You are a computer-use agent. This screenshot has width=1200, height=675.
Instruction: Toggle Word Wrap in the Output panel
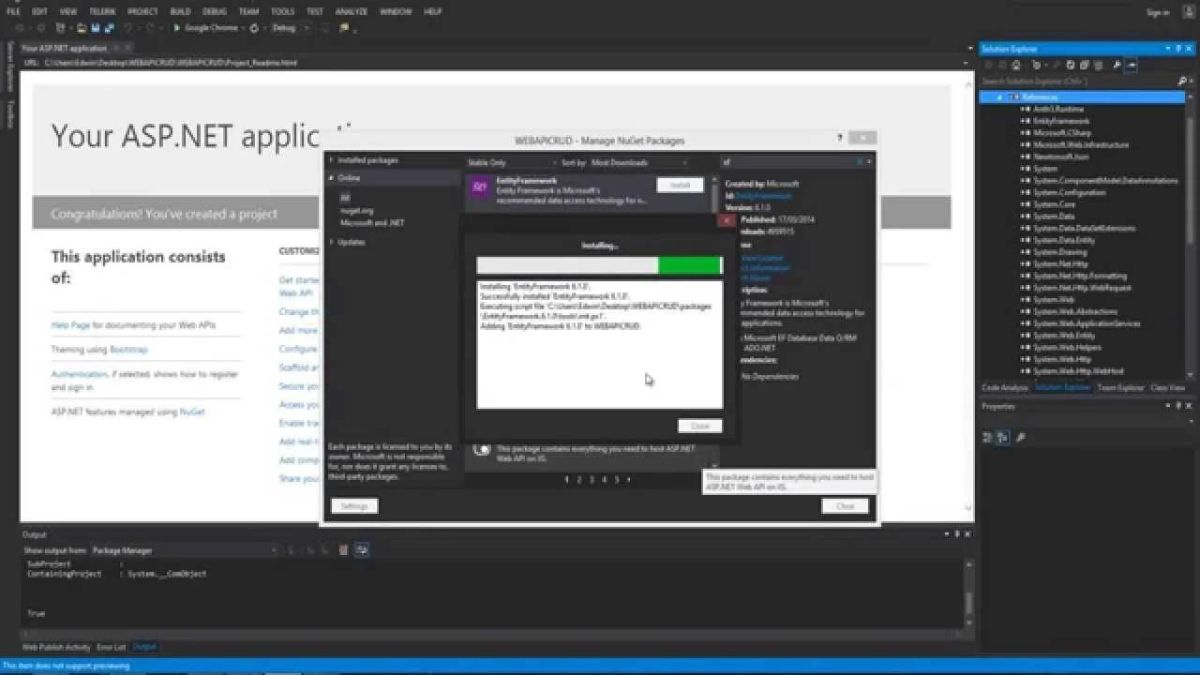click(361, 550)
